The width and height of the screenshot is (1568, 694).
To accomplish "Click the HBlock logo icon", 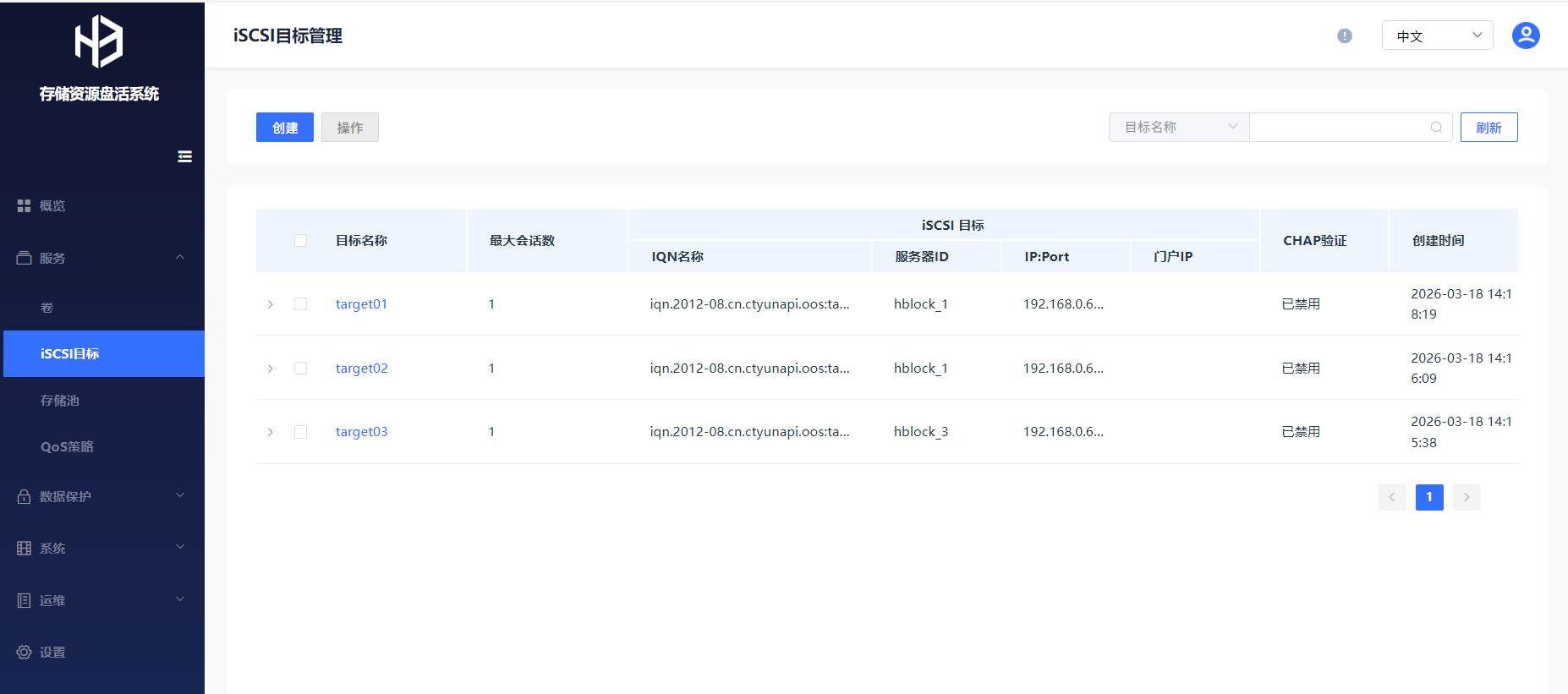I will point(99,41).
